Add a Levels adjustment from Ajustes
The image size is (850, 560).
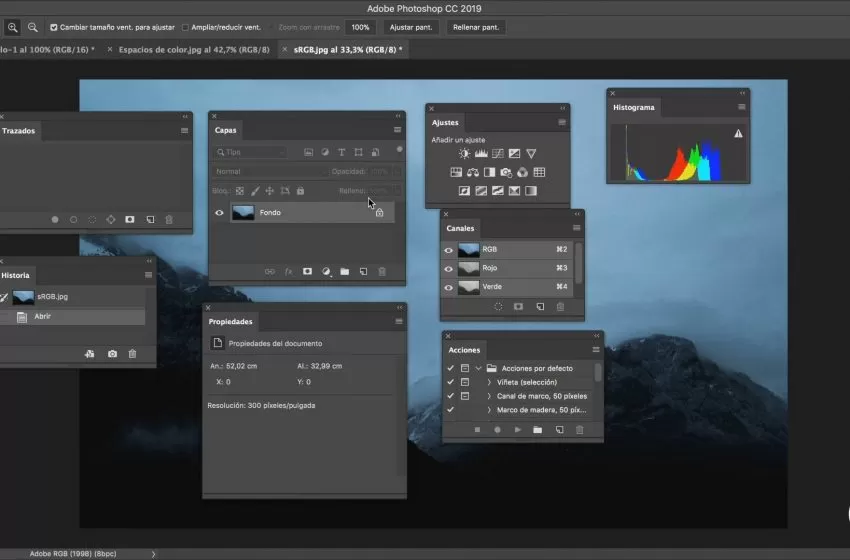coord(481,154)
